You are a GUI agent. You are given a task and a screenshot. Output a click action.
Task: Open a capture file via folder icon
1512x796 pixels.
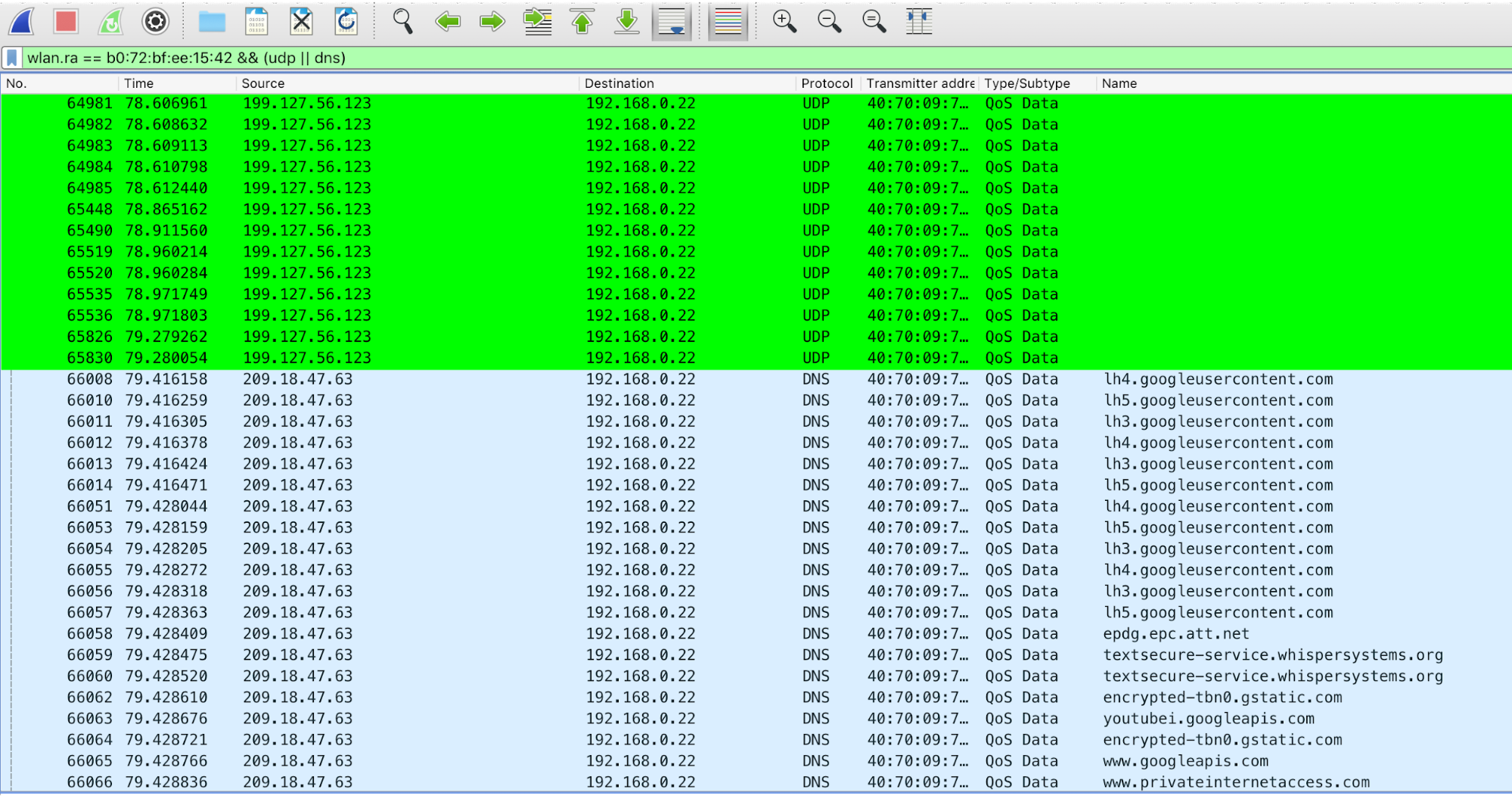pos(212,22)
